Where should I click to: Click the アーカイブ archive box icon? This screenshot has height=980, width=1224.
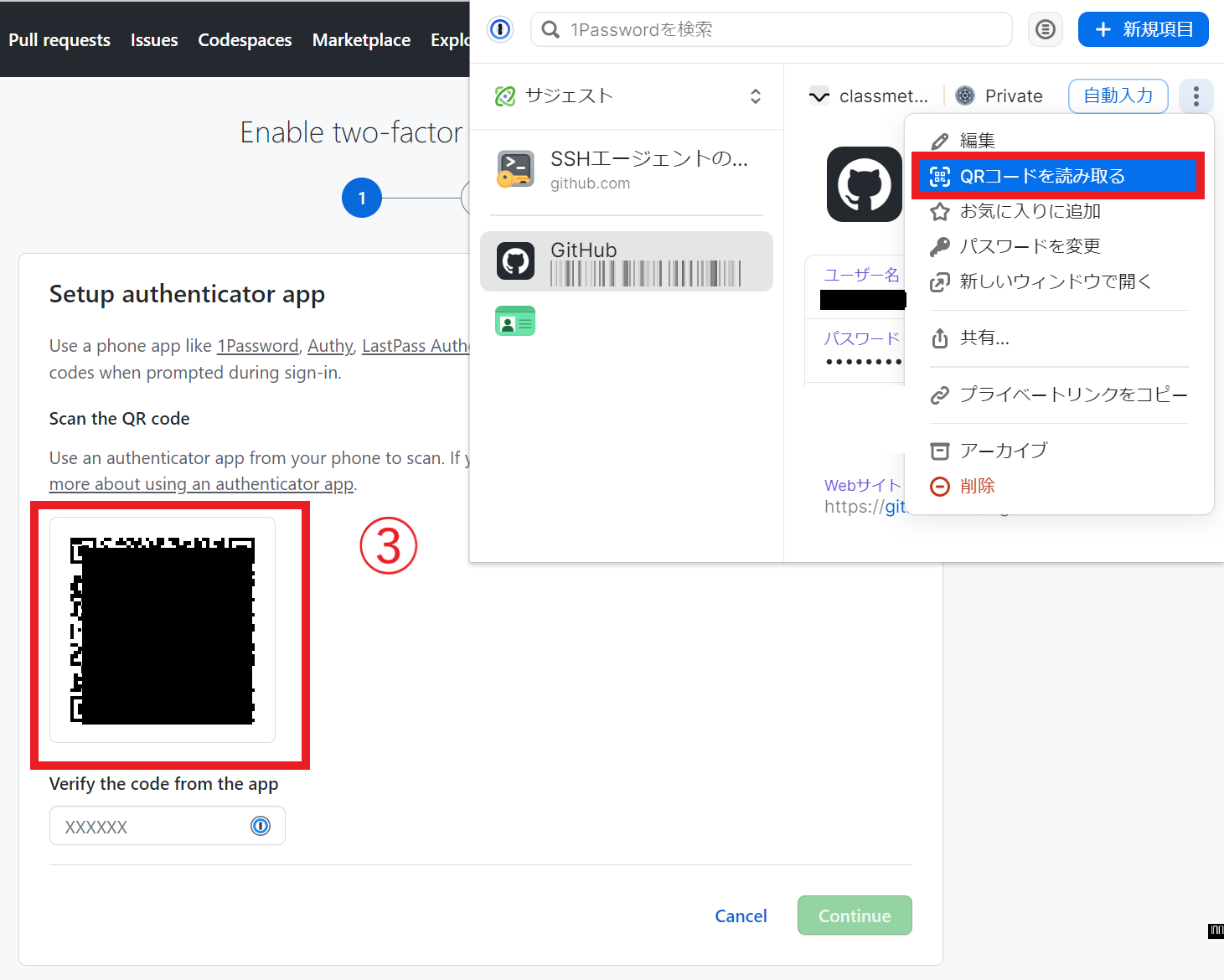pyautogui.click(x=939, y=450)
